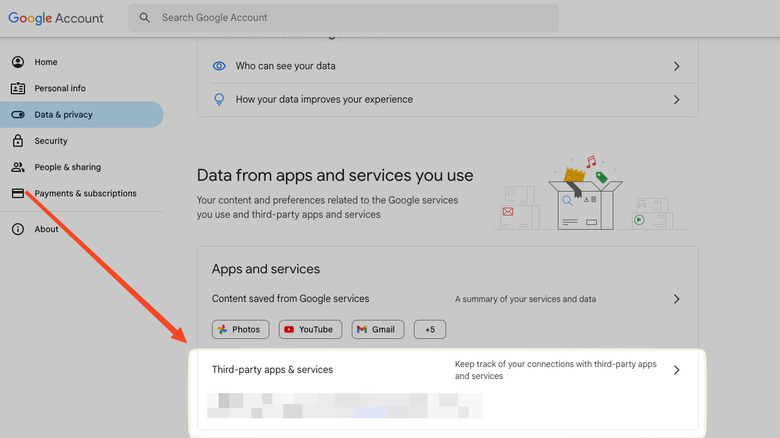
Task: Select Data & privacy in the sidebar
Action: pyautogui.click(x=63, y=115)
